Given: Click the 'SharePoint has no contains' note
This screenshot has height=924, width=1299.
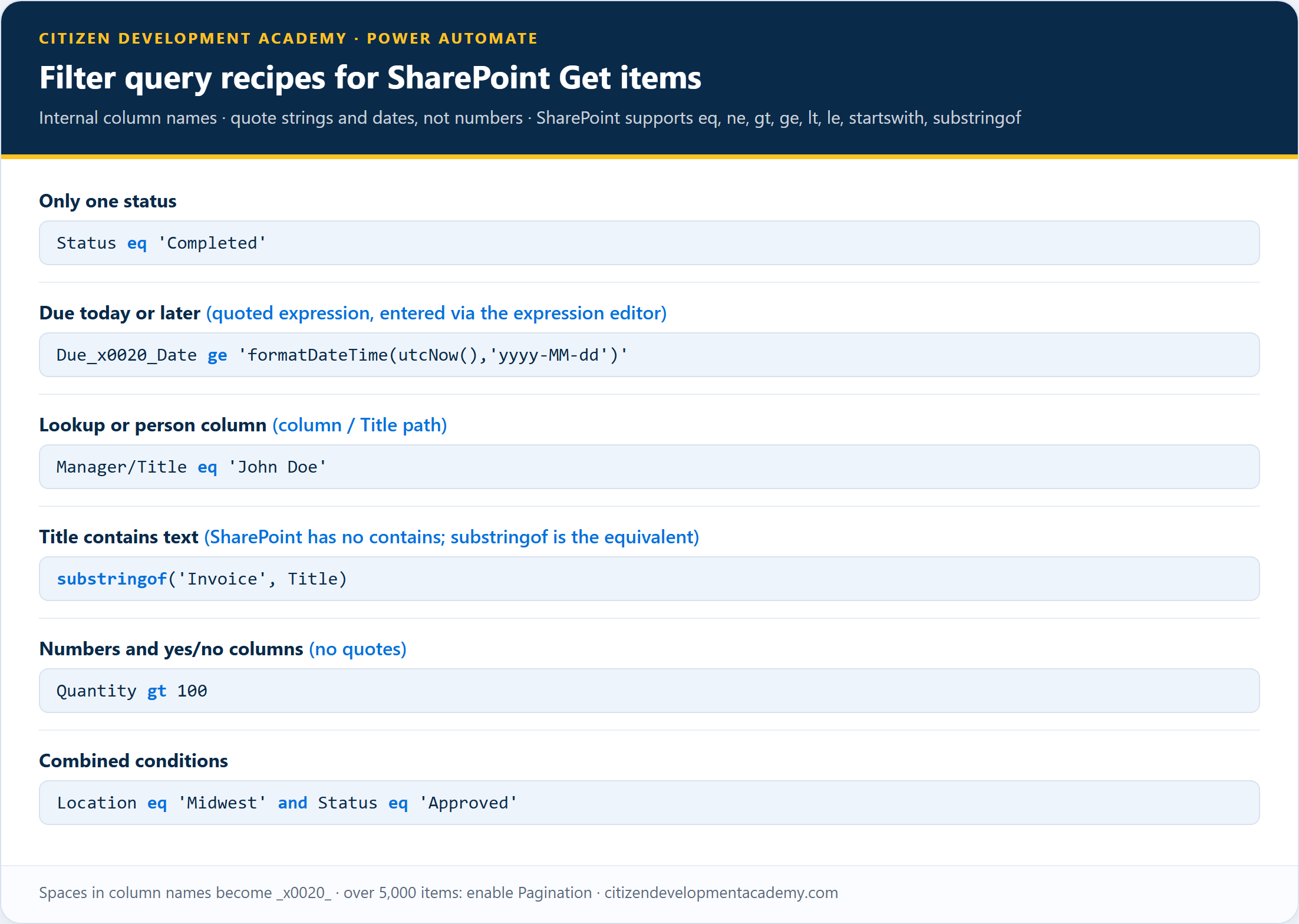Looking at the screenshot, I should point(451,537).
